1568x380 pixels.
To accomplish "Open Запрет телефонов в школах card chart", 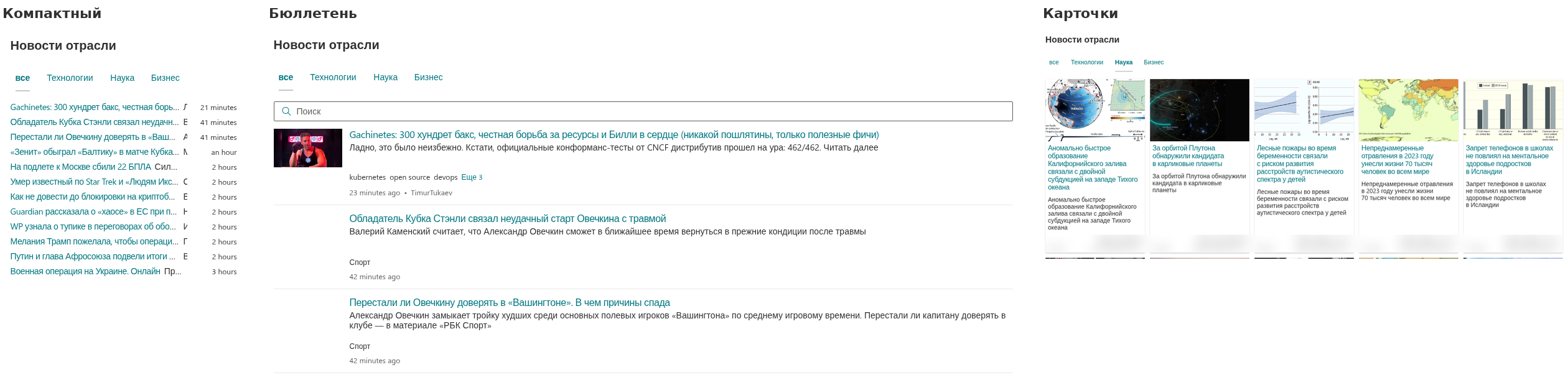I will 1513,110.
